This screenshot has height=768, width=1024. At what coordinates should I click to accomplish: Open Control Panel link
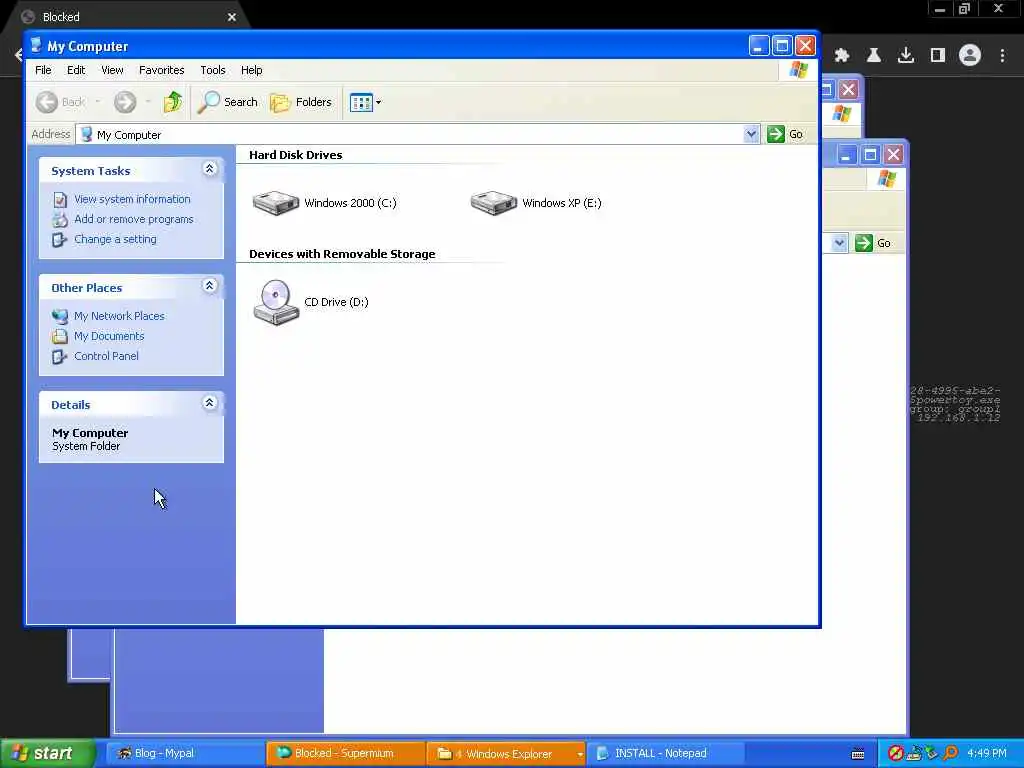pos(106,356)
